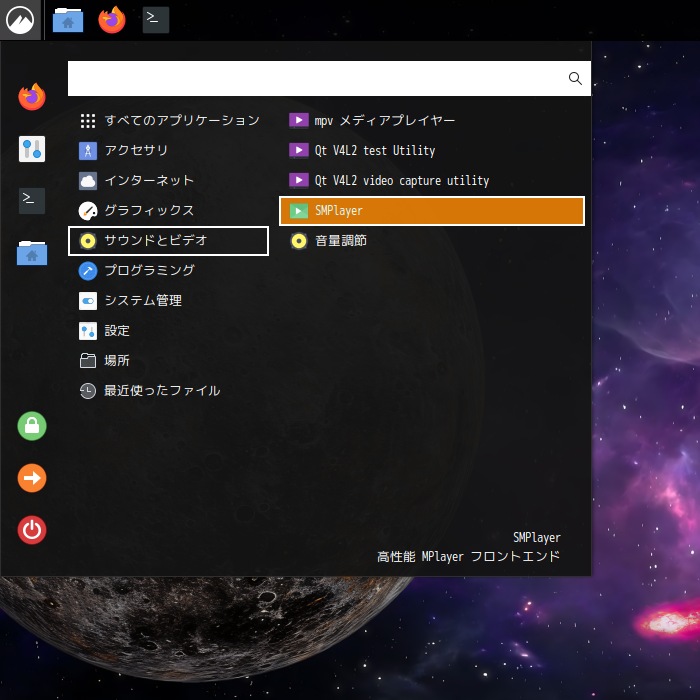The height and width of the screenshot is (700, 700).
Task: Open 音量調節 volume control
Action: point(432,241)
